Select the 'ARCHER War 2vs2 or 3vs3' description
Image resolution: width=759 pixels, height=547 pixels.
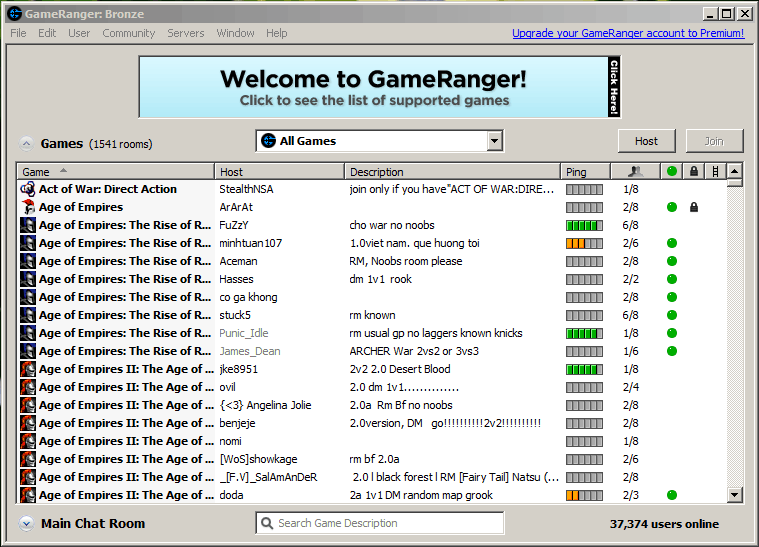click(x=414, y=351)
